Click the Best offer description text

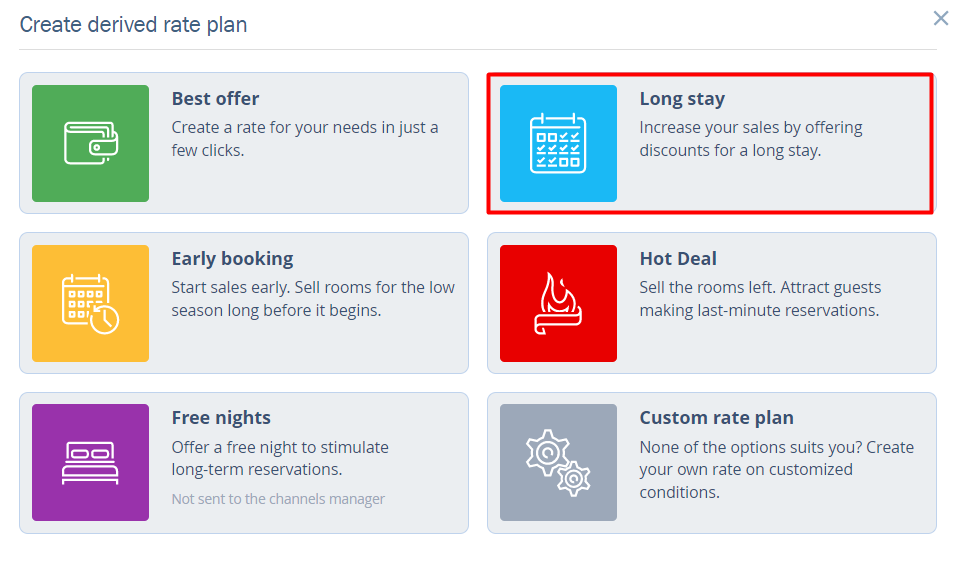[304, 139]
